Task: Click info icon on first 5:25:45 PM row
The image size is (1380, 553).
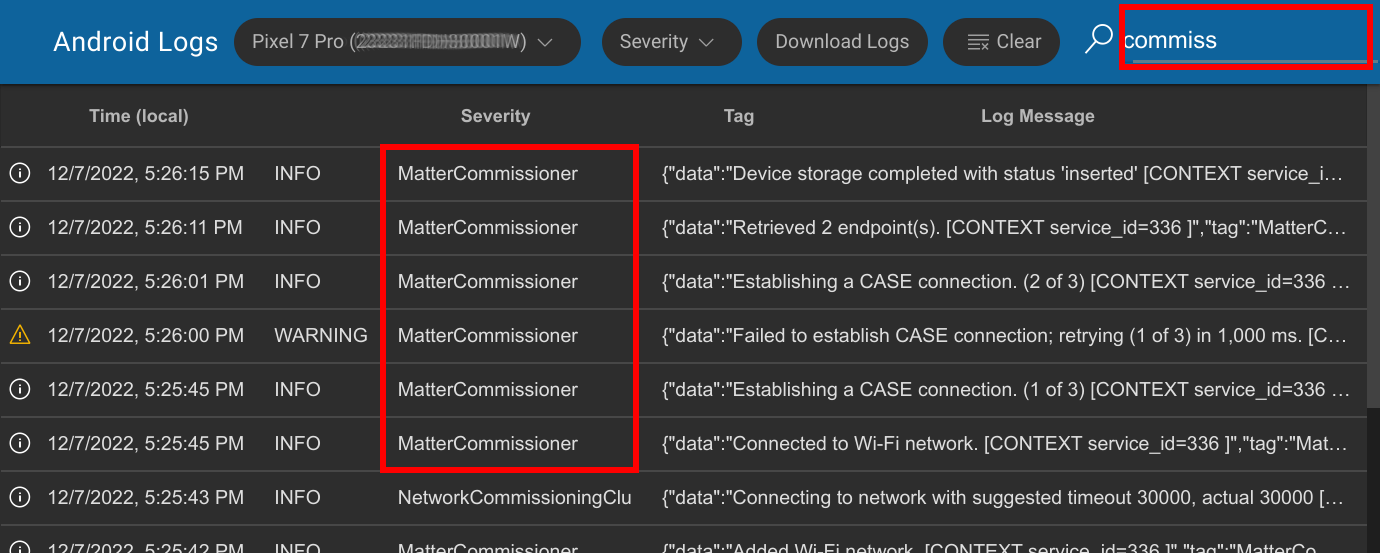Action: tap(19, 390)
